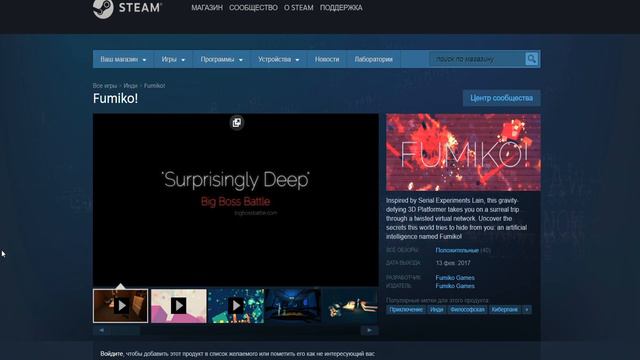
Task: Click the store search input field
Action: click(x=477, y=59)
